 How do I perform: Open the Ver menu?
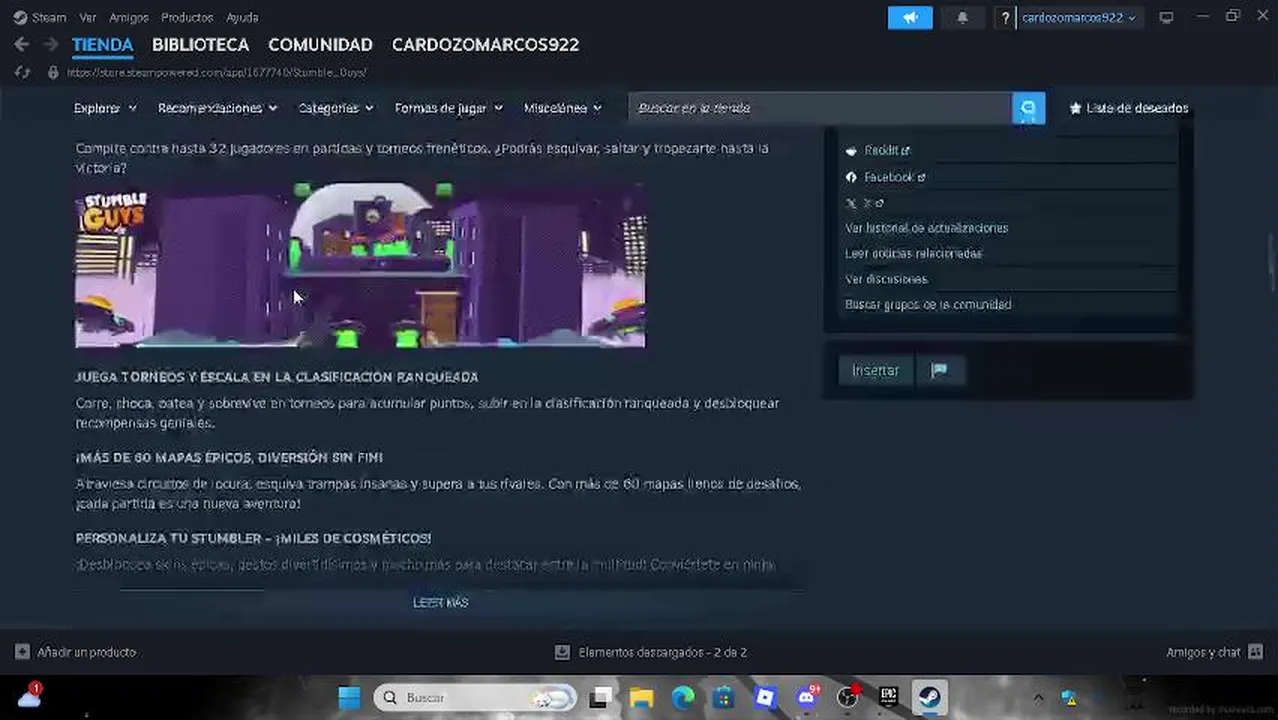(88, 17)
